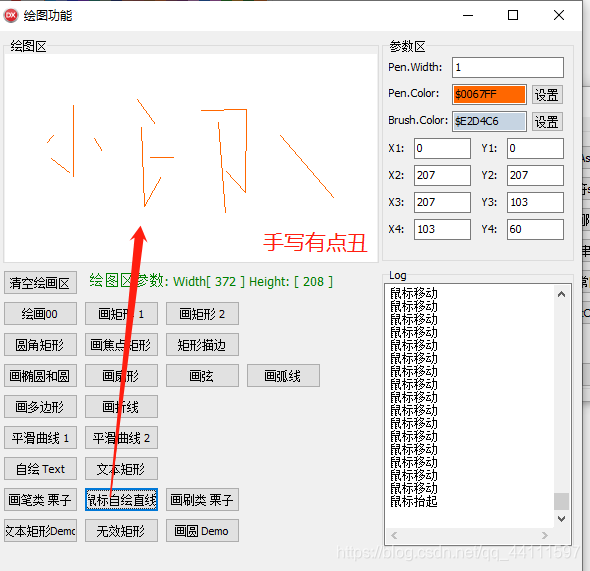Click the 画弦 button
The image size is (590, 571).
(202, 375)
